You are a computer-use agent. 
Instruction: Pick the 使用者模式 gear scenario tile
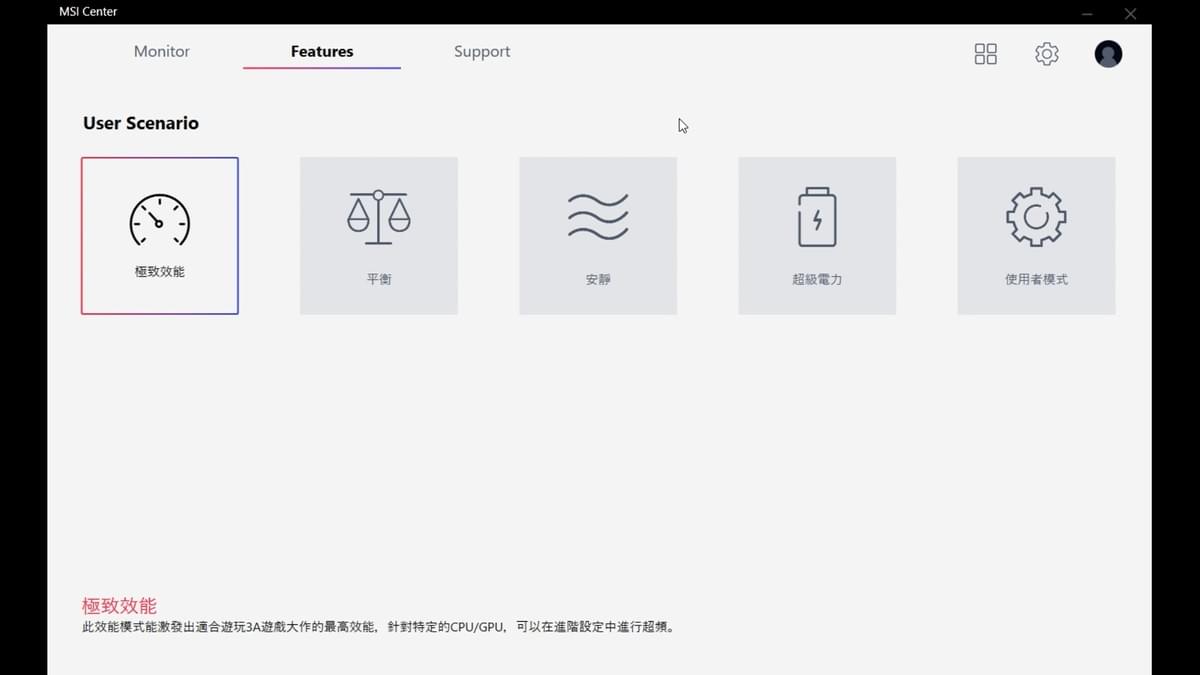pos(1036,236)
